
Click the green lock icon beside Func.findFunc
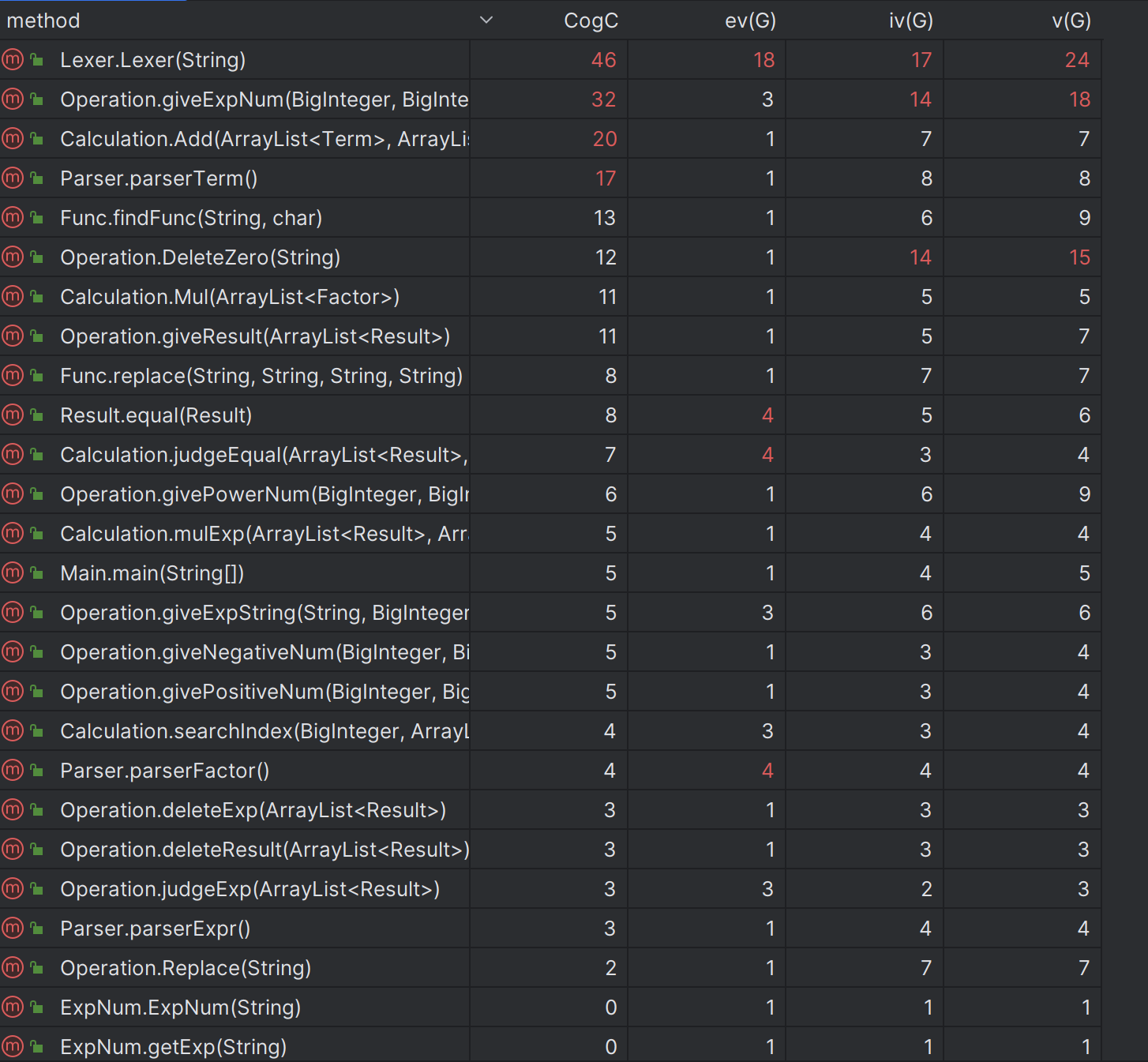pyautogui.click(x=36, y=217)
